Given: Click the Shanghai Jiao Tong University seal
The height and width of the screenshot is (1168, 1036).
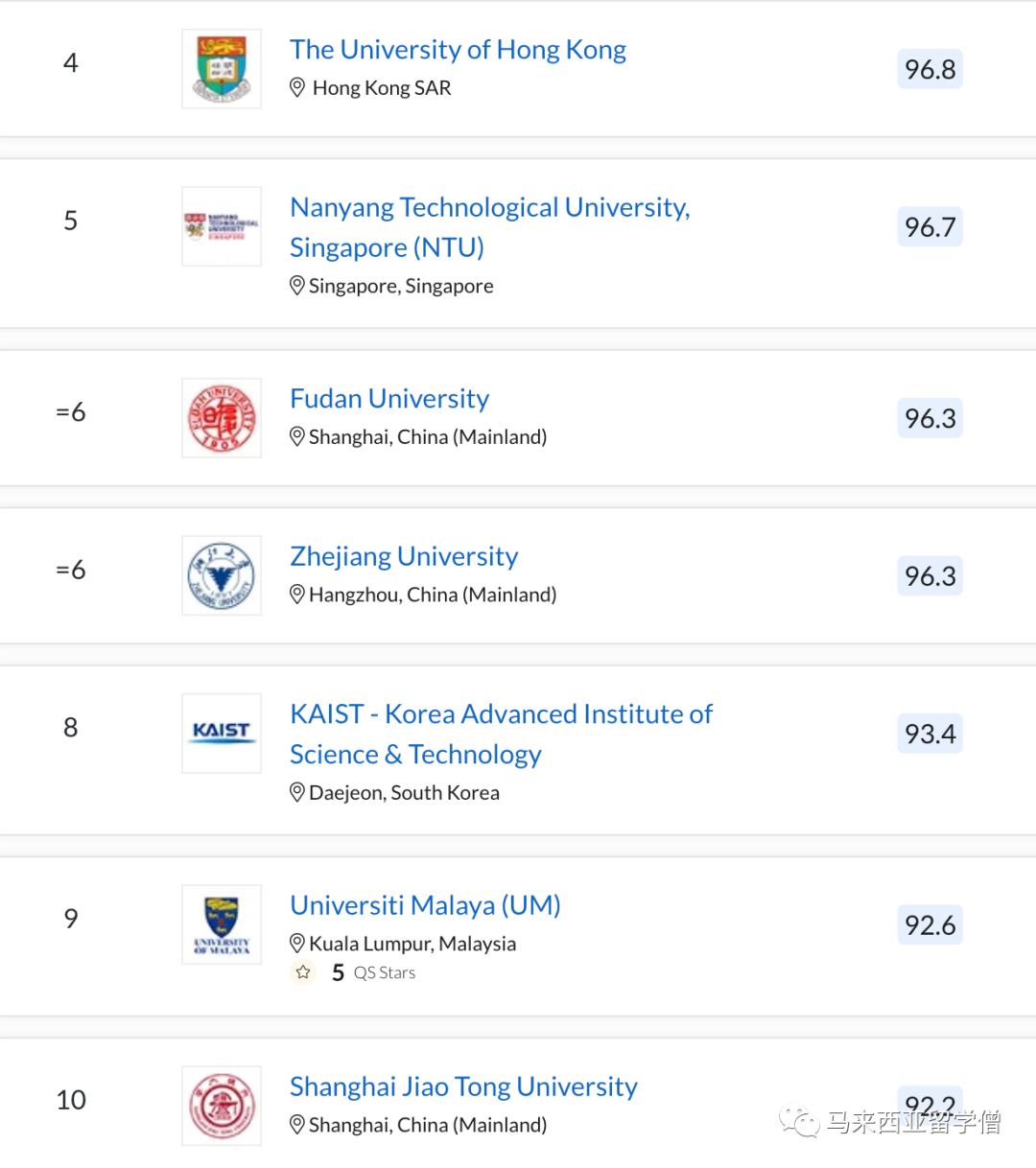Looking at the screenshot, I should click(x=221, y=1105).
